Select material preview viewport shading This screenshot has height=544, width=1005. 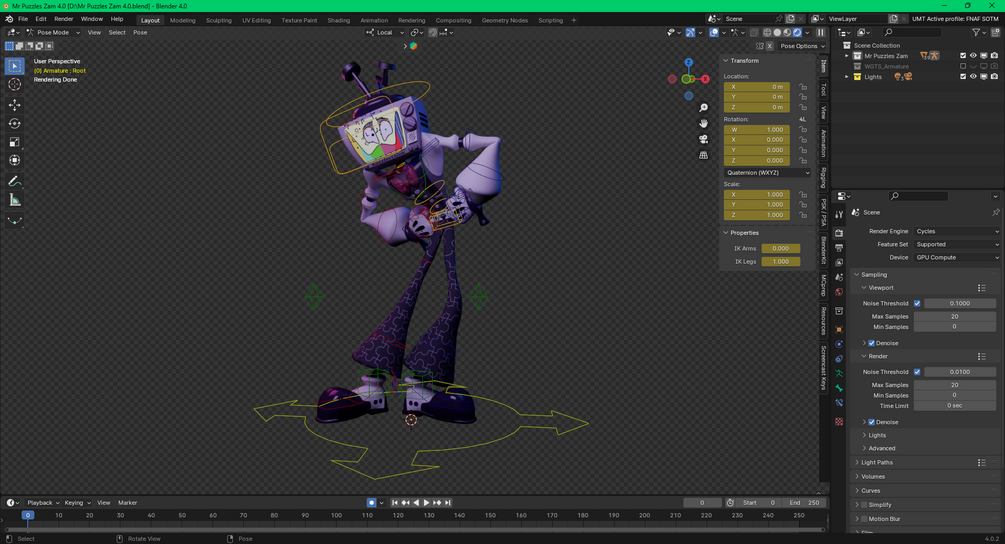(787, 32)
